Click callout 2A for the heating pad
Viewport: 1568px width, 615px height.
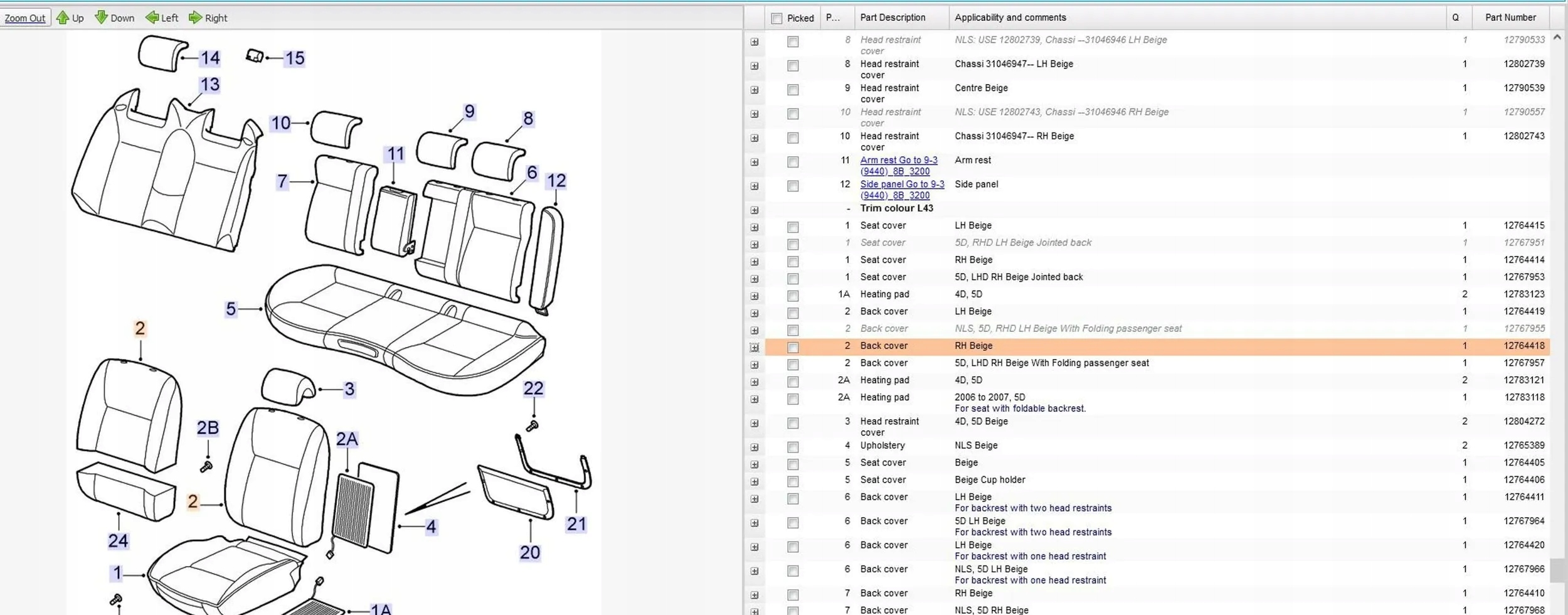(347, 439)
